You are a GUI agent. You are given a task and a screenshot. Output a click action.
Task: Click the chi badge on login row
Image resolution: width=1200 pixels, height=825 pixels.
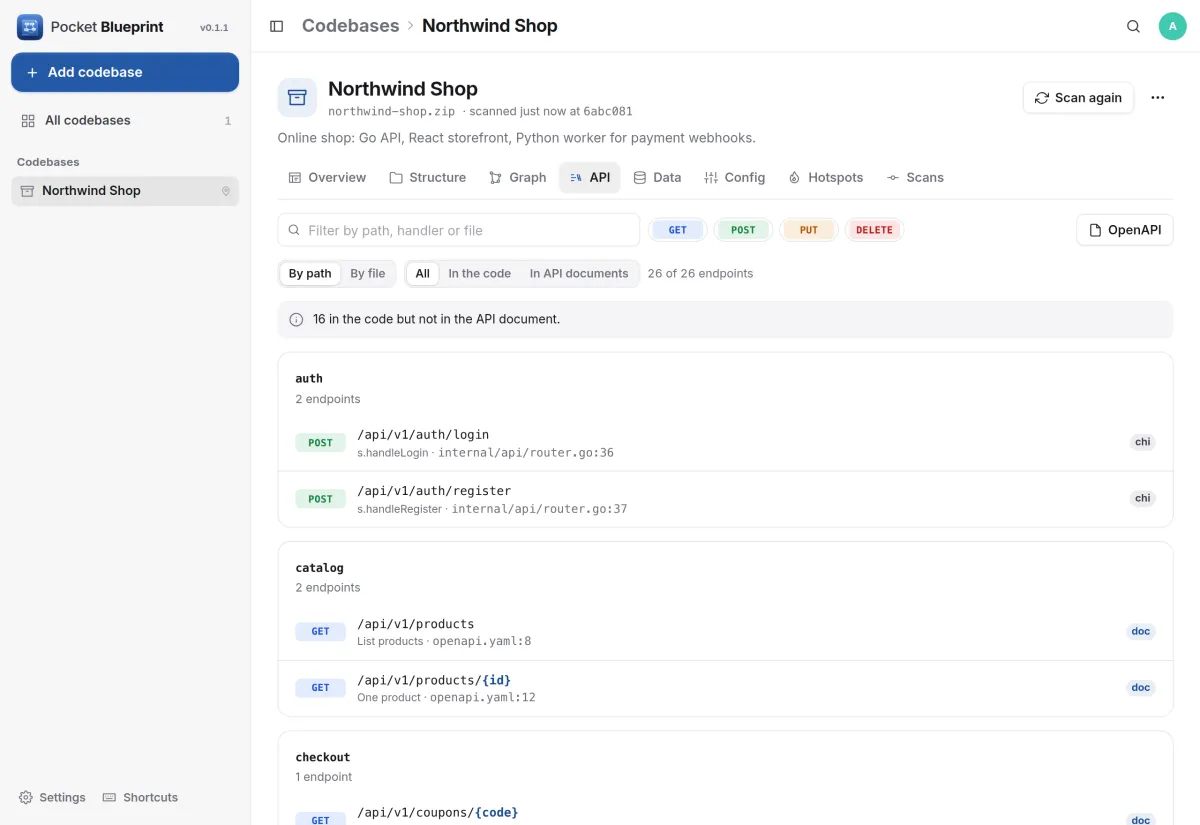tap(1142, 442)
